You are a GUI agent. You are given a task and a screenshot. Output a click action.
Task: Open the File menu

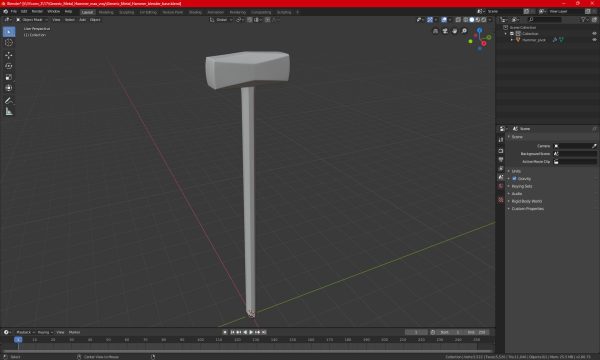point(14,11)
